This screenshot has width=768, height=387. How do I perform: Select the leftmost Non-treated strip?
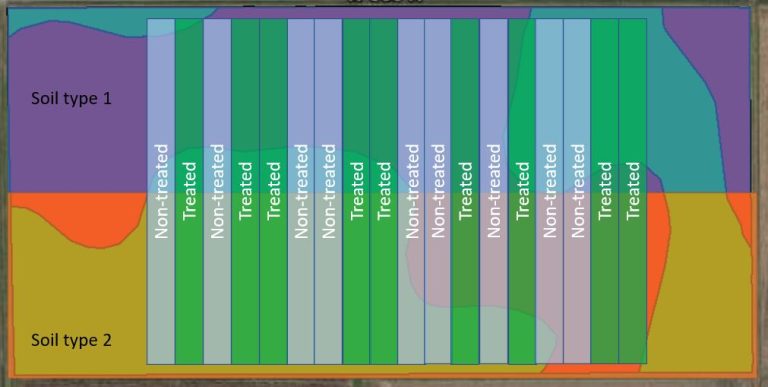click(x=161, y=192)
